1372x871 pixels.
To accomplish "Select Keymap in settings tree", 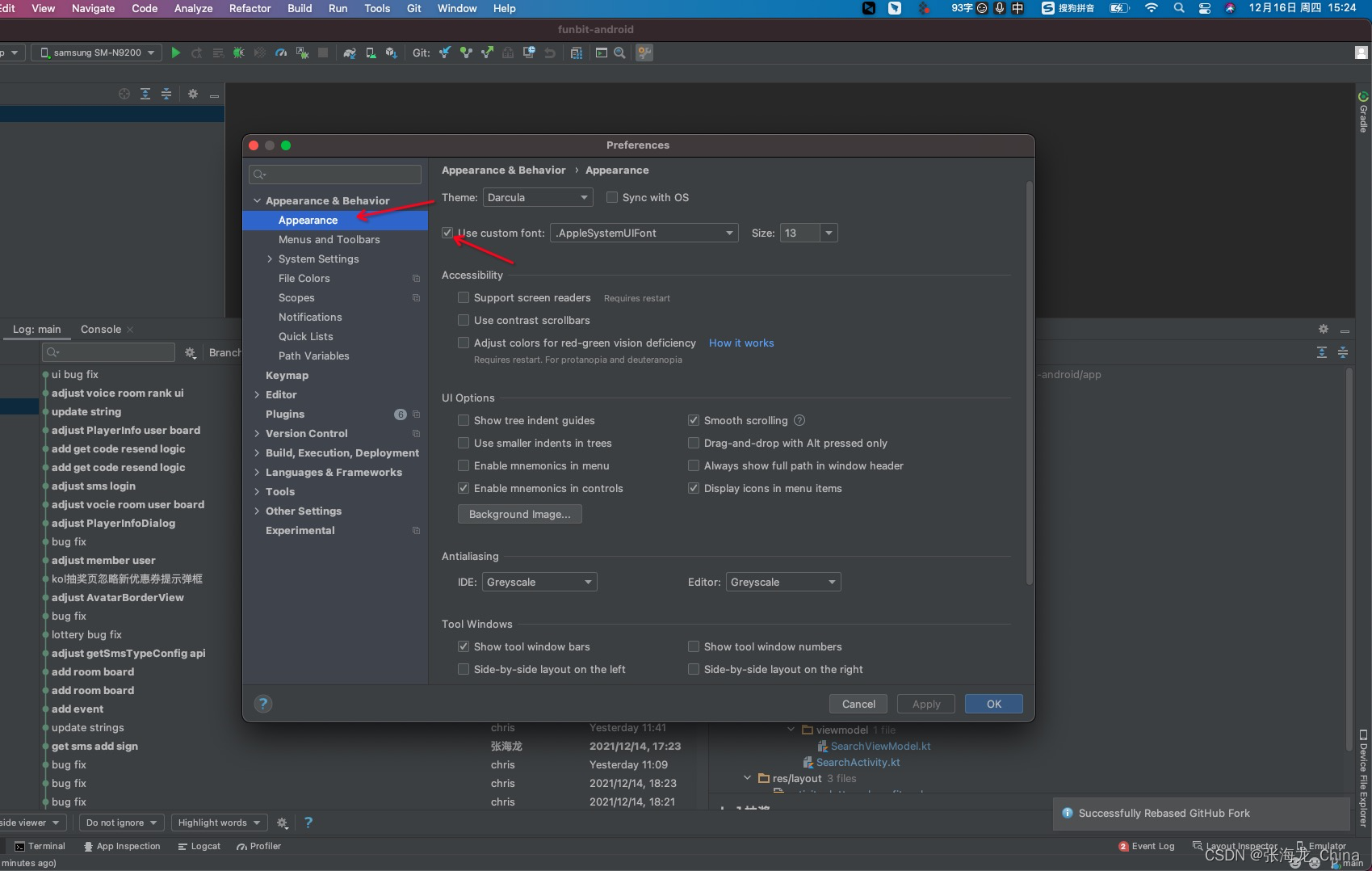I will (x=287, y=375).
